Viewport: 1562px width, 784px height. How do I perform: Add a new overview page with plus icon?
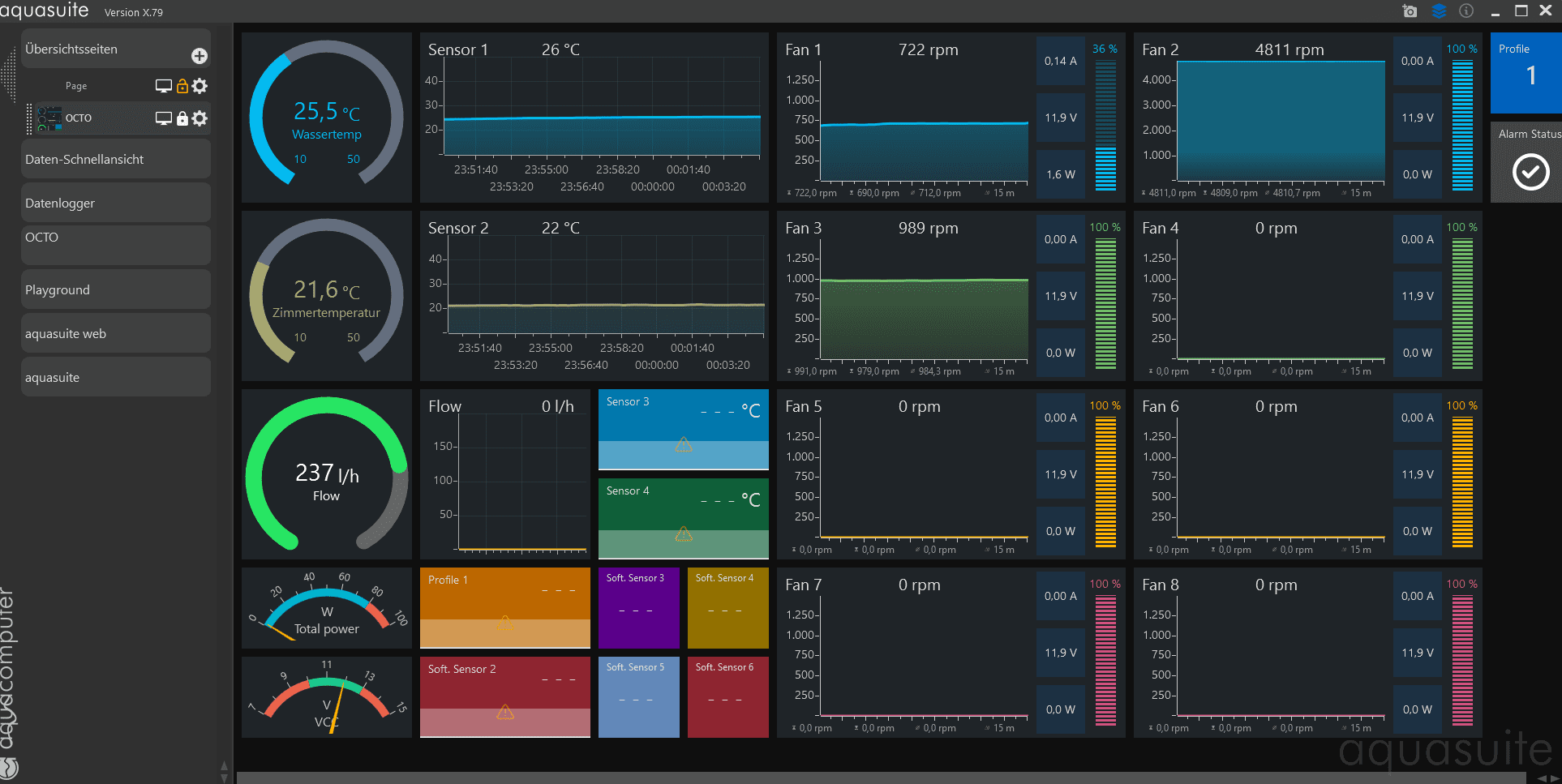(x=200, y=56)
